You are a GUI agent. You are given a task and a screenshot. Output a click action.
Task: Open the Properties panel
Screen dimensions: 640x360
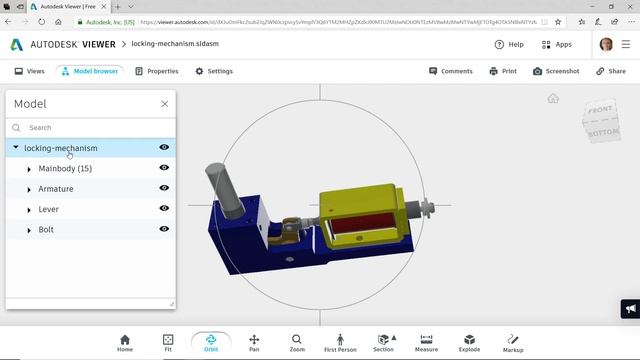click(157, 71)
